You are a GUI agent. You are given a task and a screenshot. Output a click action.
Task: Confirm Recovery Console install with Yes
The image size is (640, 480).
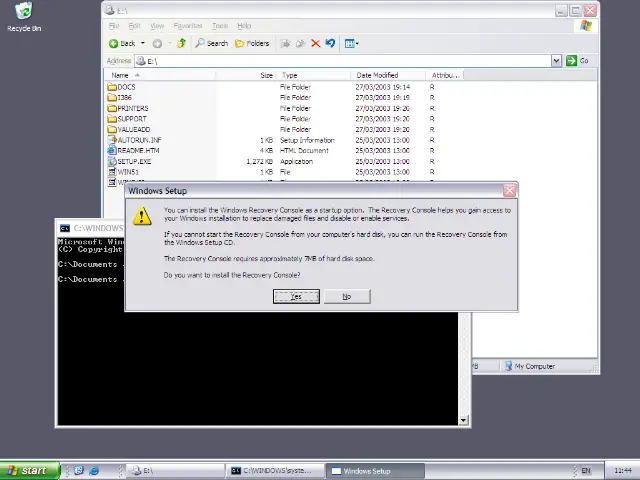[x=296, y=297]
